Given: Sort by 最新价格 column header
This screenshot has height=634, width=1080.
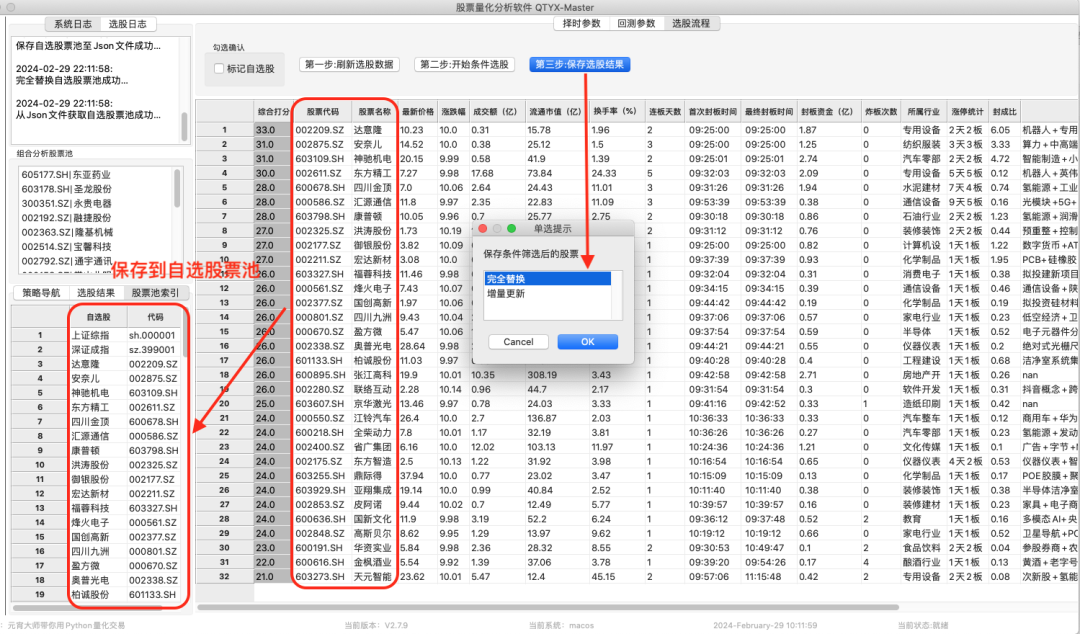Looking at the screenshot, I should coord(418,111).
